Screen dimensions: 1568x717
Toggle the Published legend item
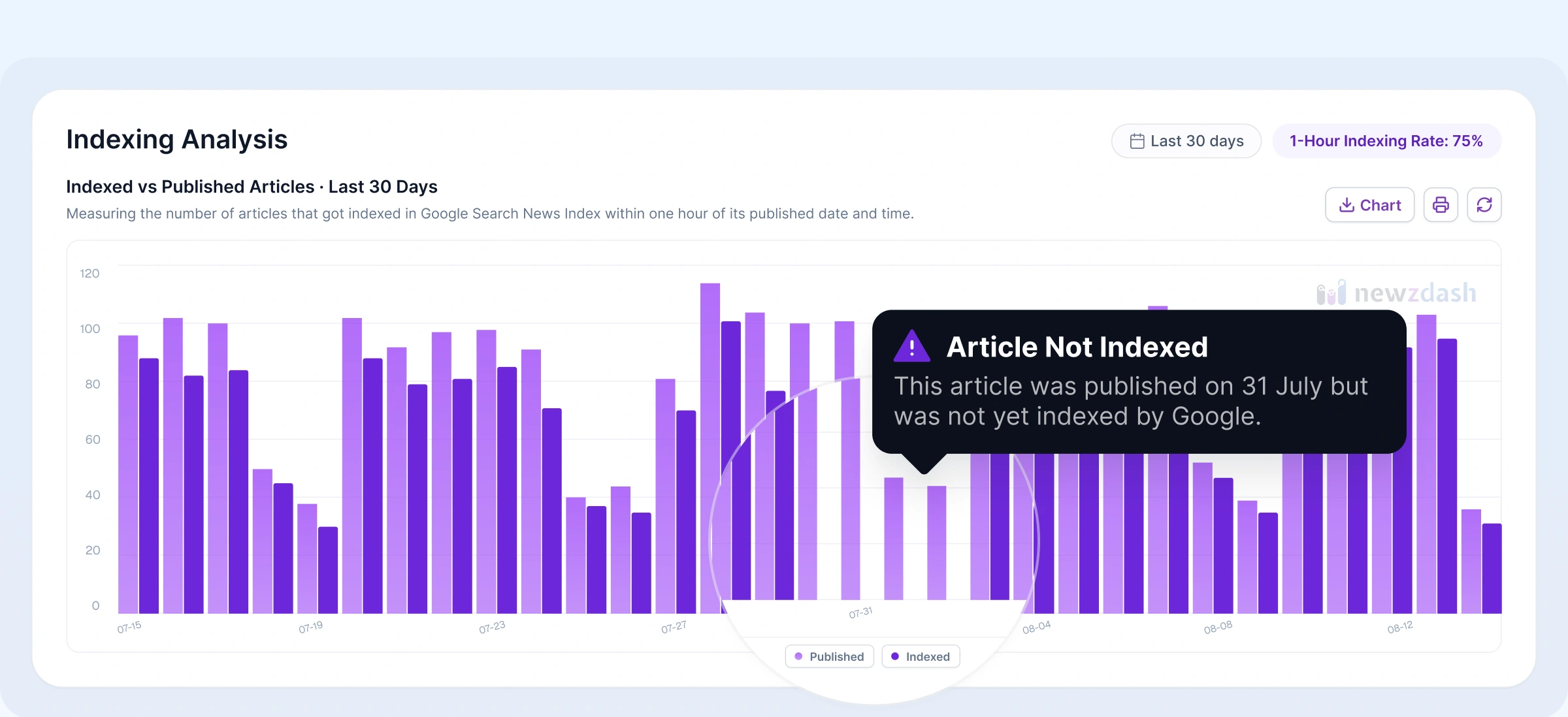click(x=829, y=656)
